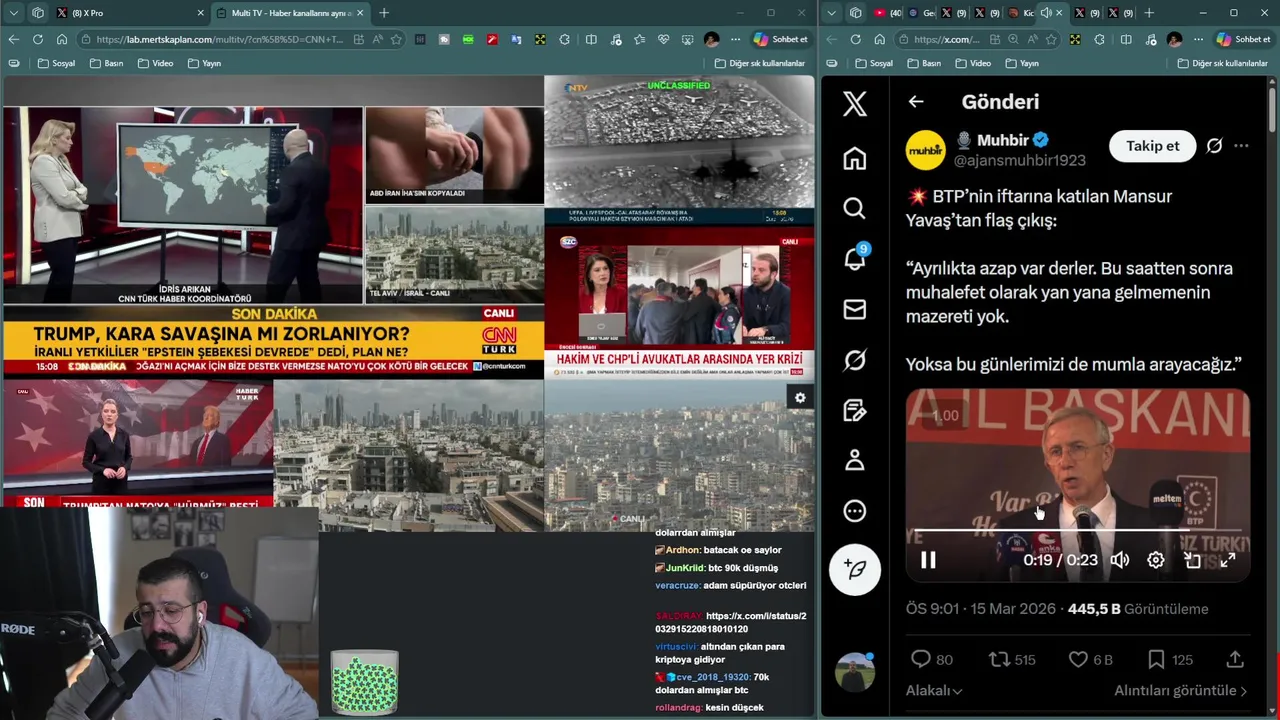Open the gear settings on Multi TV grid
Screen dimensions: 1280x720
[x=800, y=398]
